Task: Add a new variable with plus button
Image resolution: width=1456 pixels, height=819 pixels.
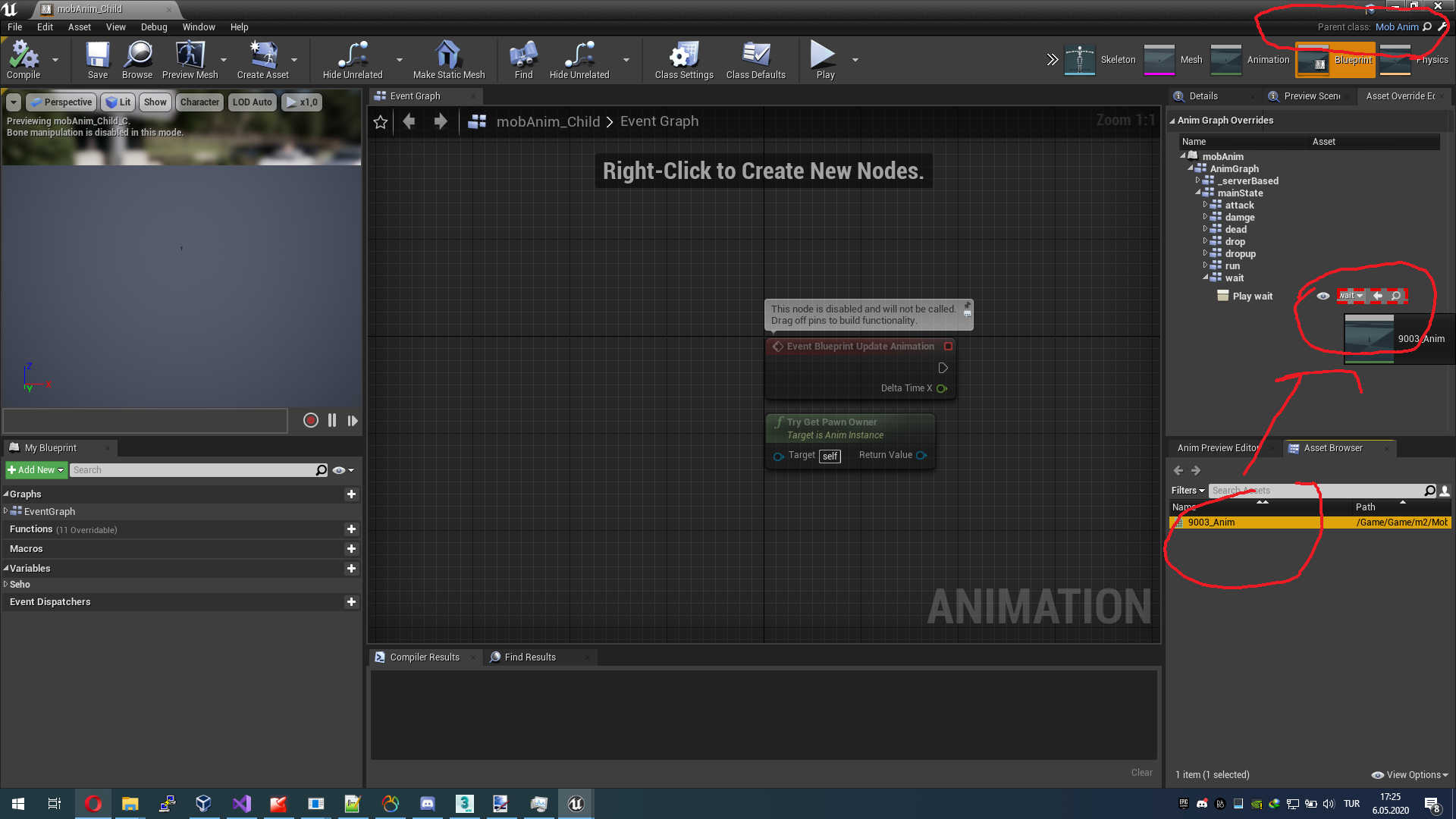Action: (351, 569)
